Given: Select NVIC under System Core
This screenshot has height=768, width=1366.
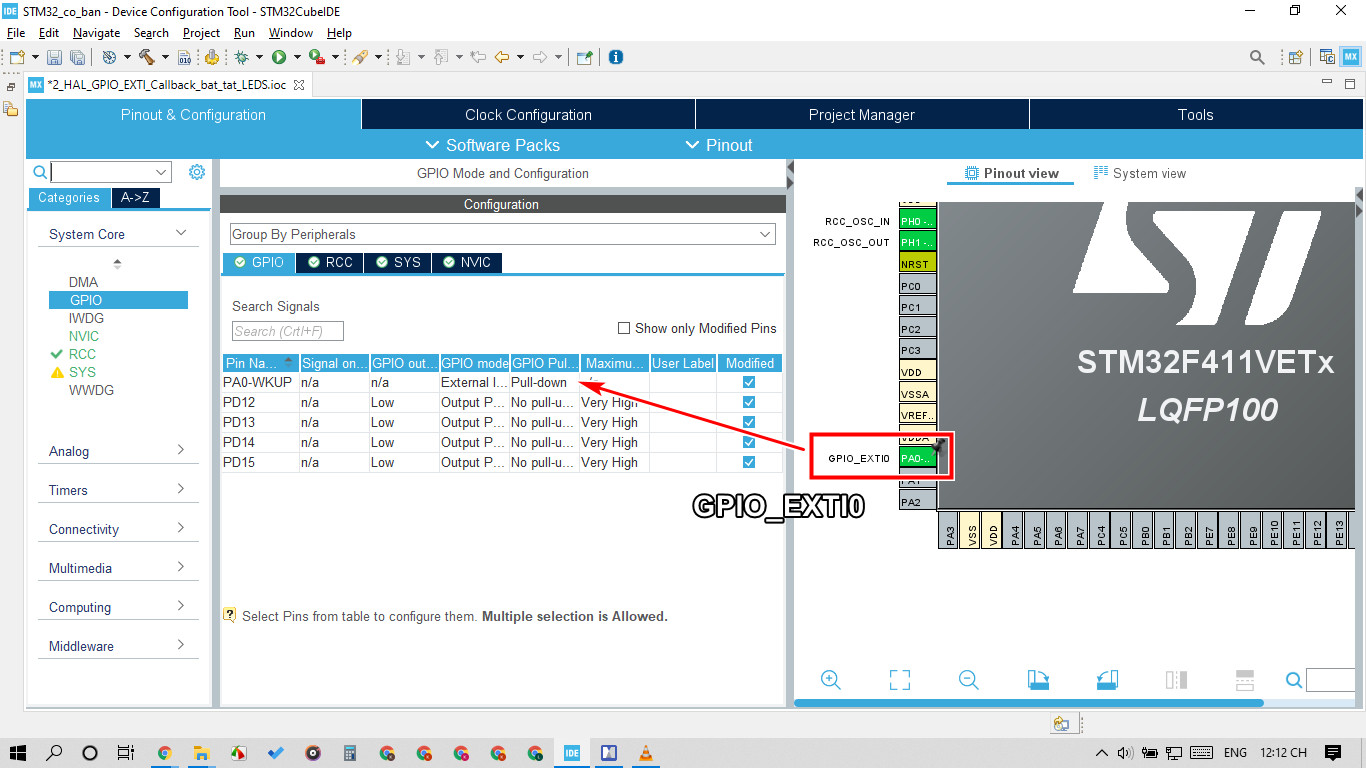Looking at the screenshot, I should click(x=84, y=336).
